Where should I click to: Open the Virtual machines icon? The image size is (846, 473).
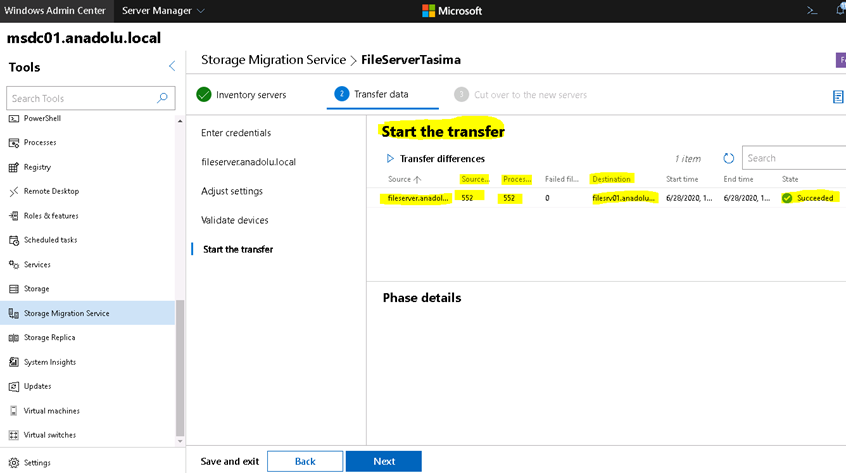13,411
